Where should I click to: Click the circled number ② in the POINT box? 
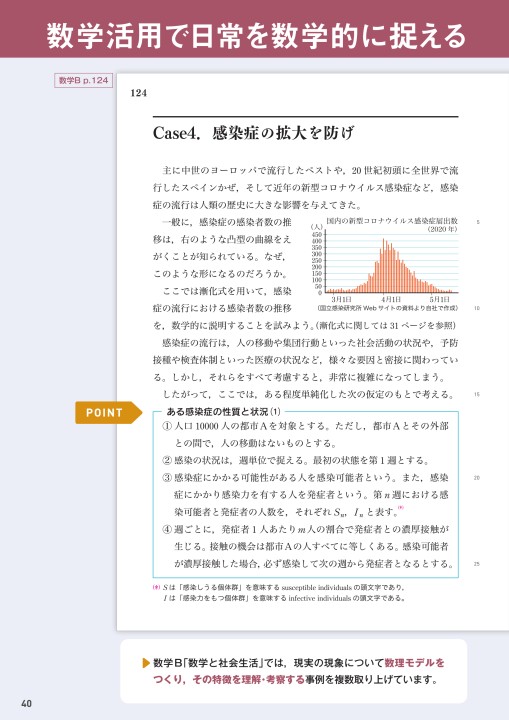coord(167,461)
